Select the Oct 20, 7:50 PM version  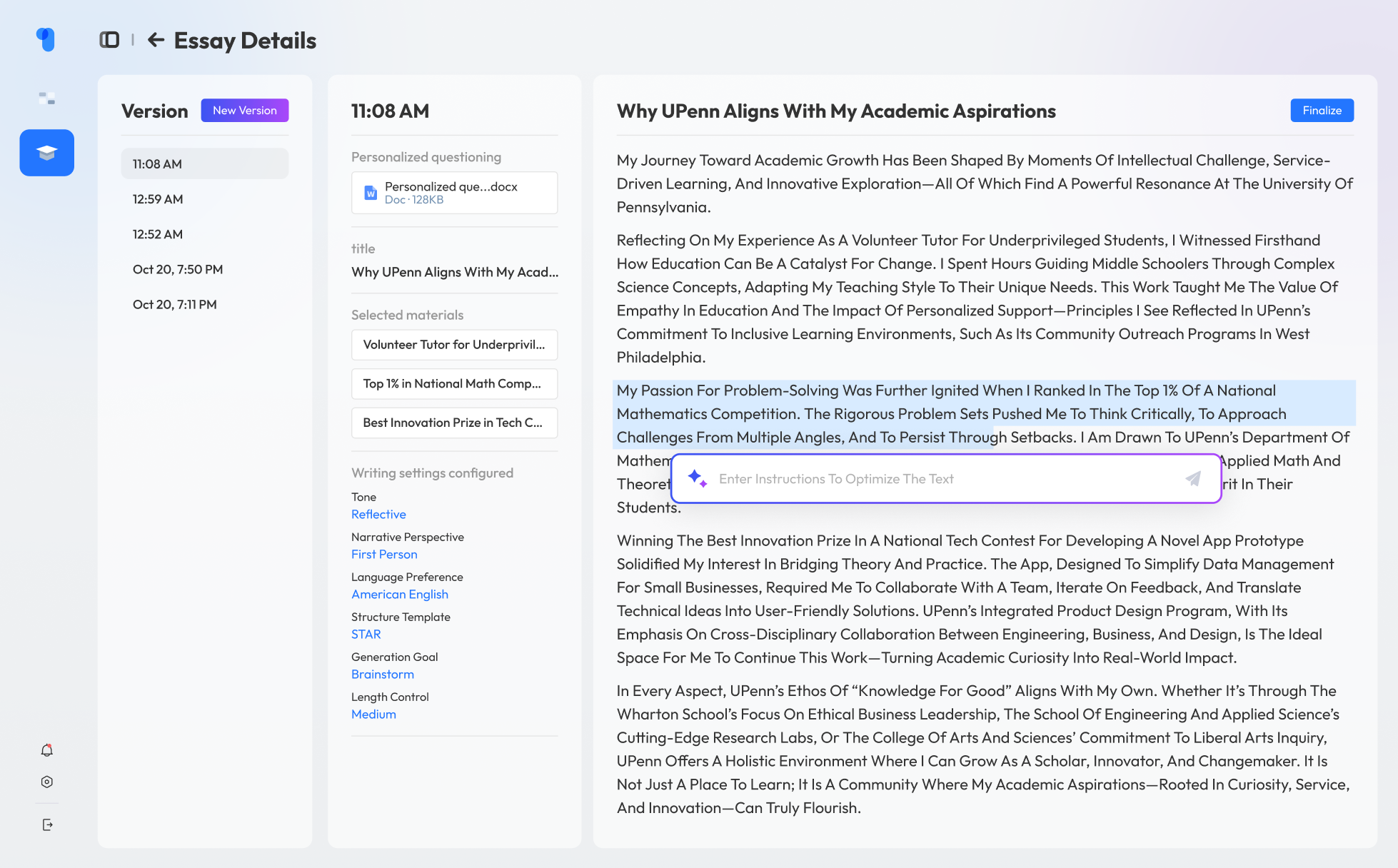pos(178,269)
